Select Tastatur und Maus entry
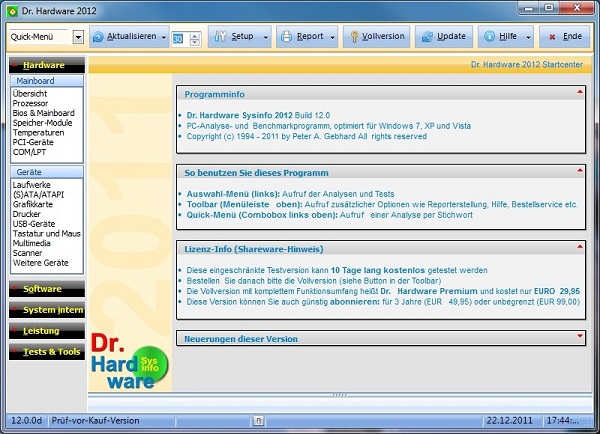The width and height of the screenshot is (600, 434). pyautogui.click(x=47, y=233)
